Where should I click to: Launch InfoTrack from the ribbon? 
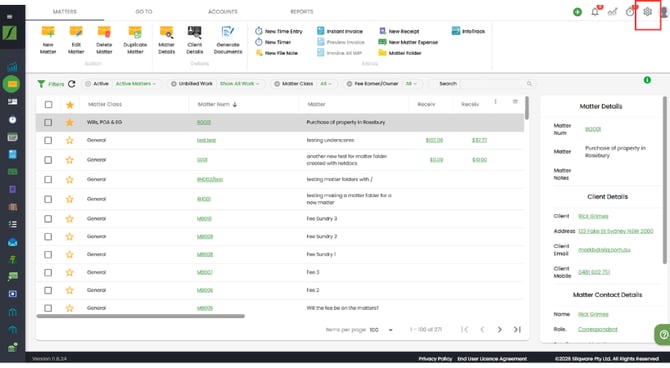point(468,31)
